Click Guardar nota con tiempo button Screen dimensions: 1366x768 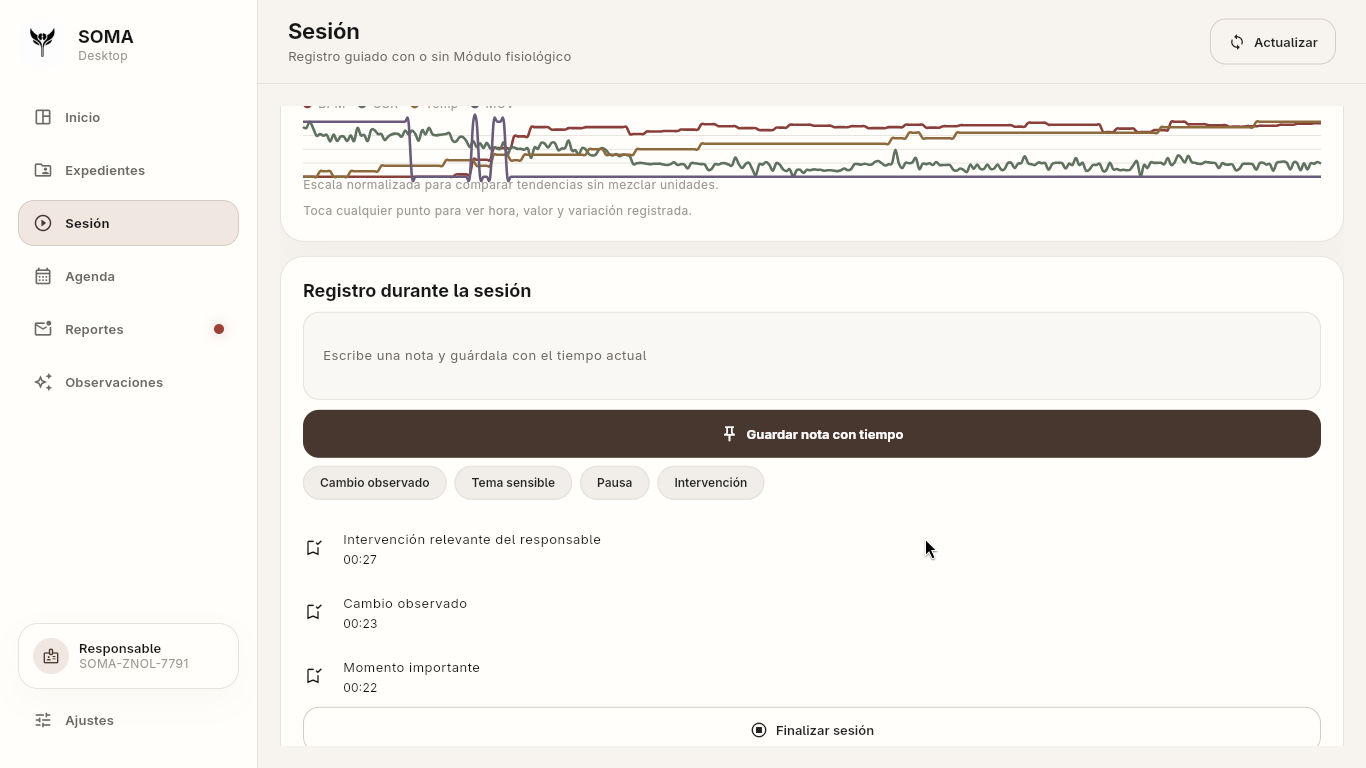811,434
